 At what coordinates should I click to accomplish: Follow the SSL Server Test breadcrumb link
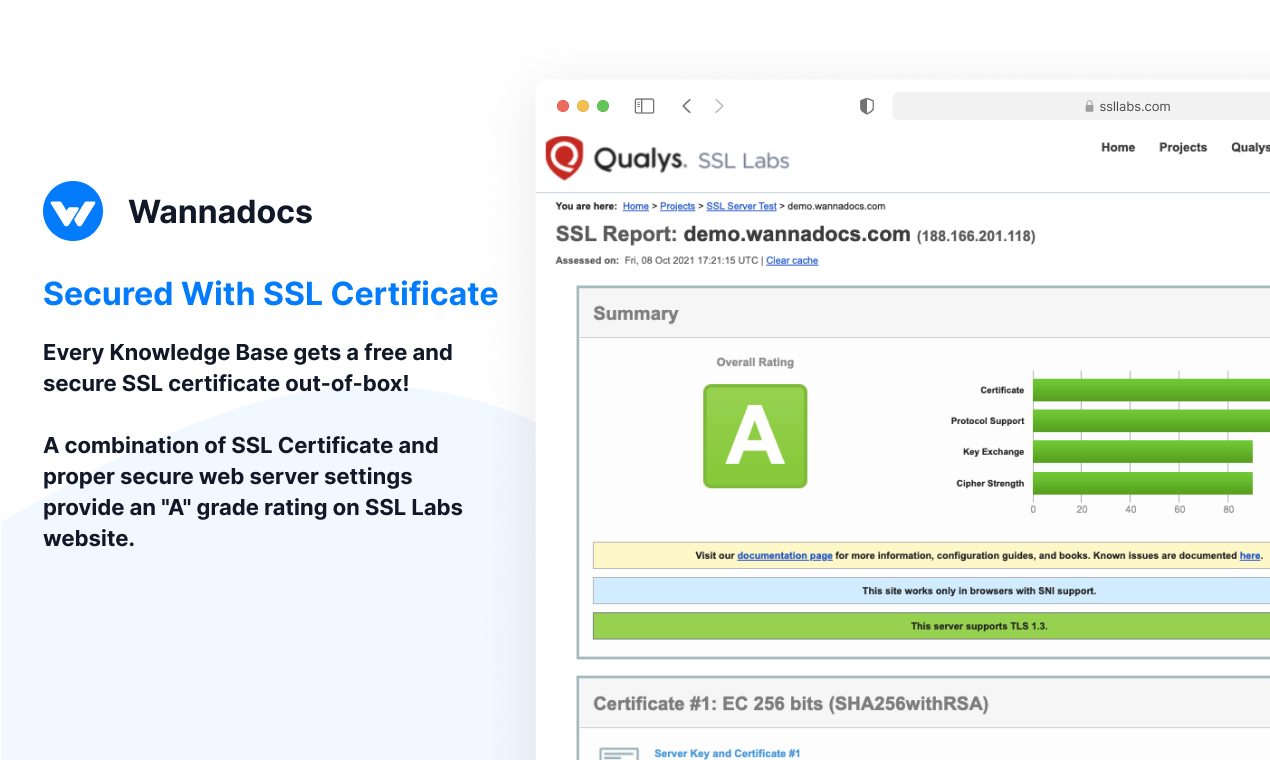pyautogui.click(x=742, y=206)
